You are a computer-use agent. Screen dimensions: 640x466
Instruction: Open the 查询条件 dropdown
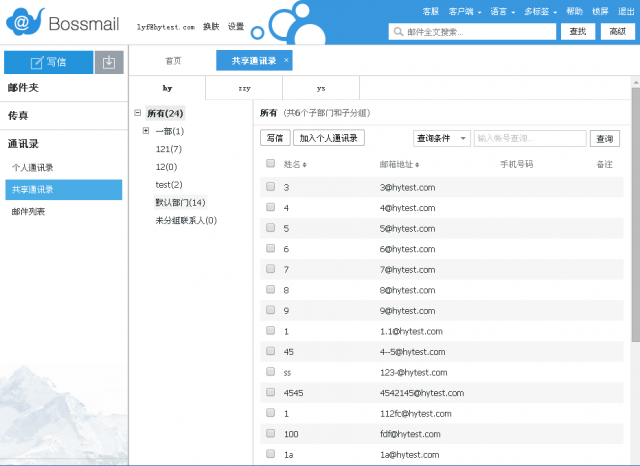point(442,138)
